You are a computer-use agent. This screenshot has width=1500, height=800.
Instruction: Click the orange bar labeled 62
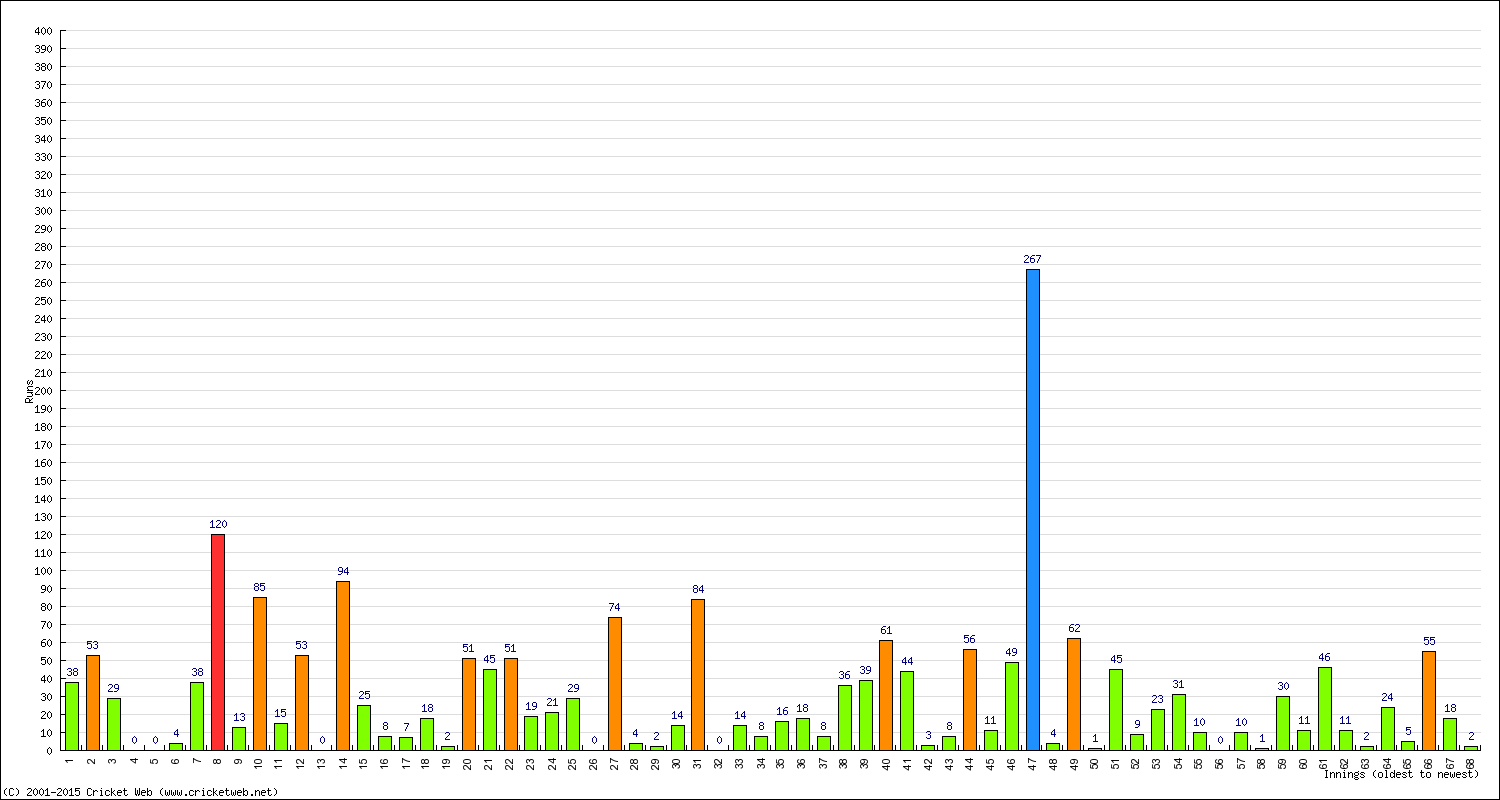pos(1074,694)
